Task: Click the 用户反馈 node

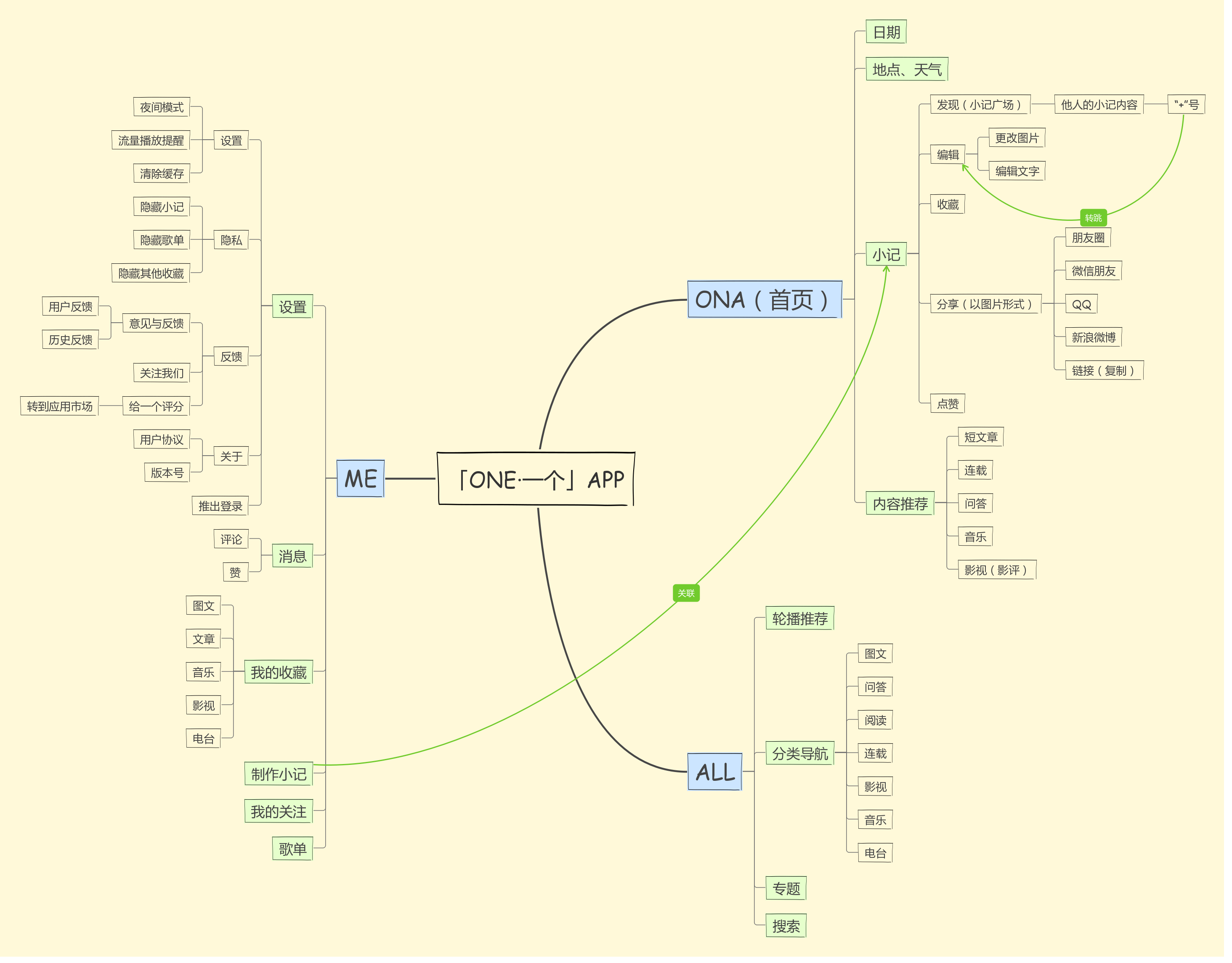Action: coord(71,308)
